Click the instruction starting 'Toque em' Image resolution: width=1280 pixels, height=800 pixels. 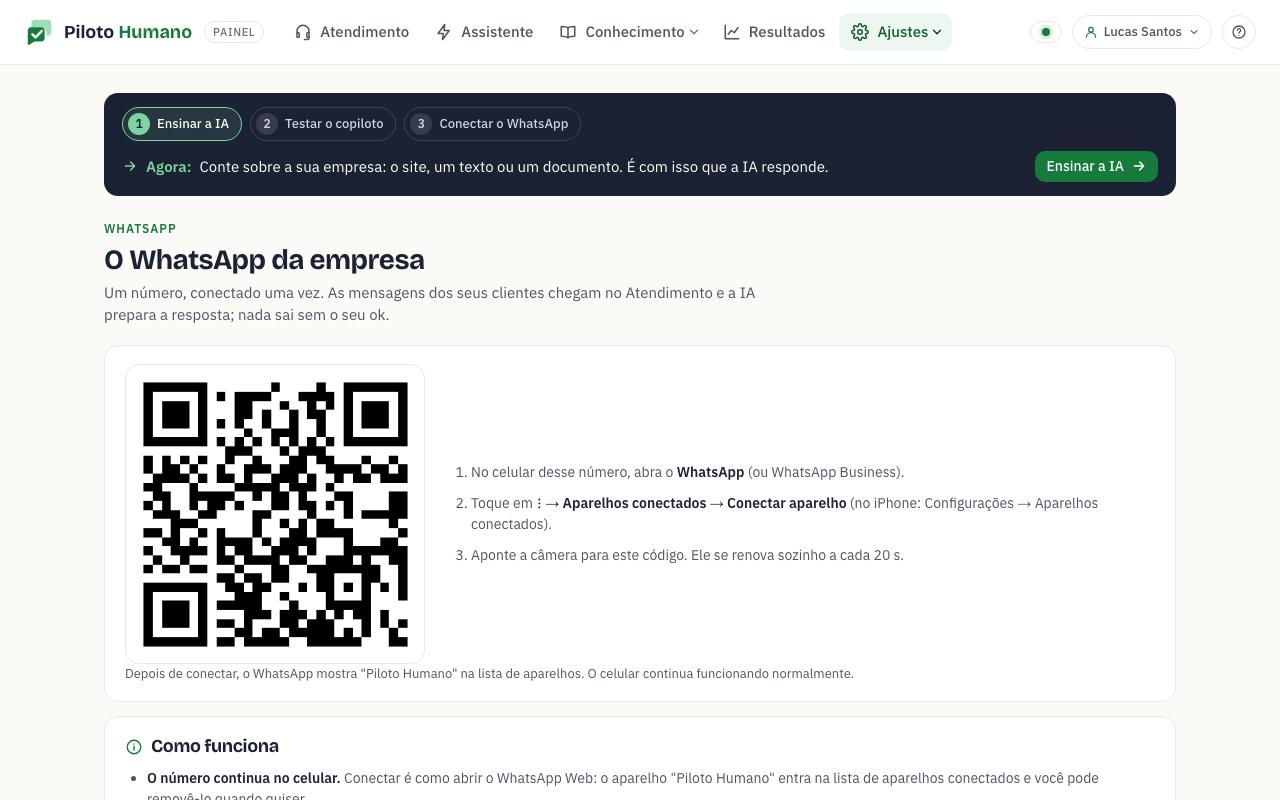coord(784,514)
